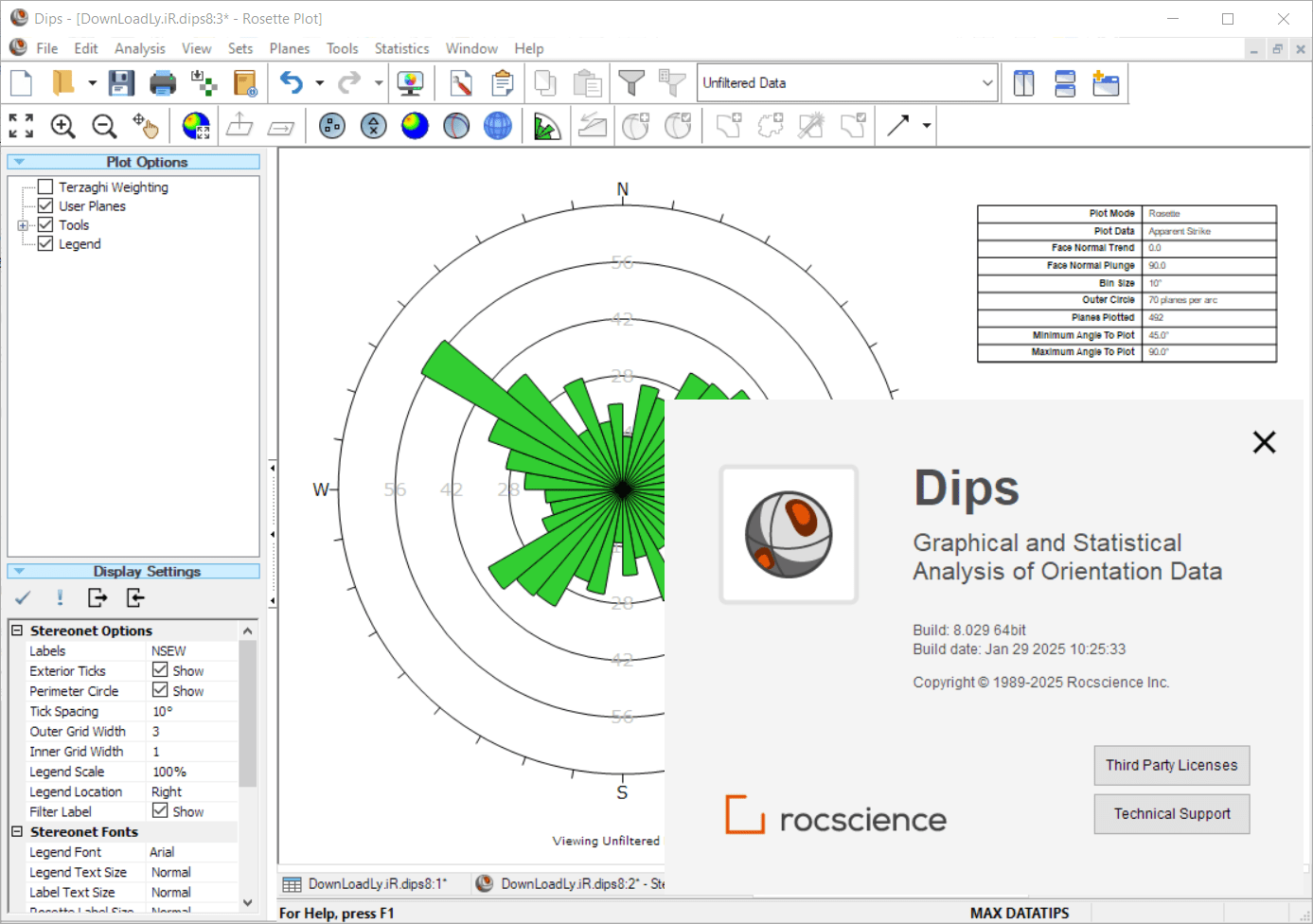Viewport: 1313px width, 924px height.
Task: Enable the Terzaghi Weighting checkbox
Action: coord(44,187)
